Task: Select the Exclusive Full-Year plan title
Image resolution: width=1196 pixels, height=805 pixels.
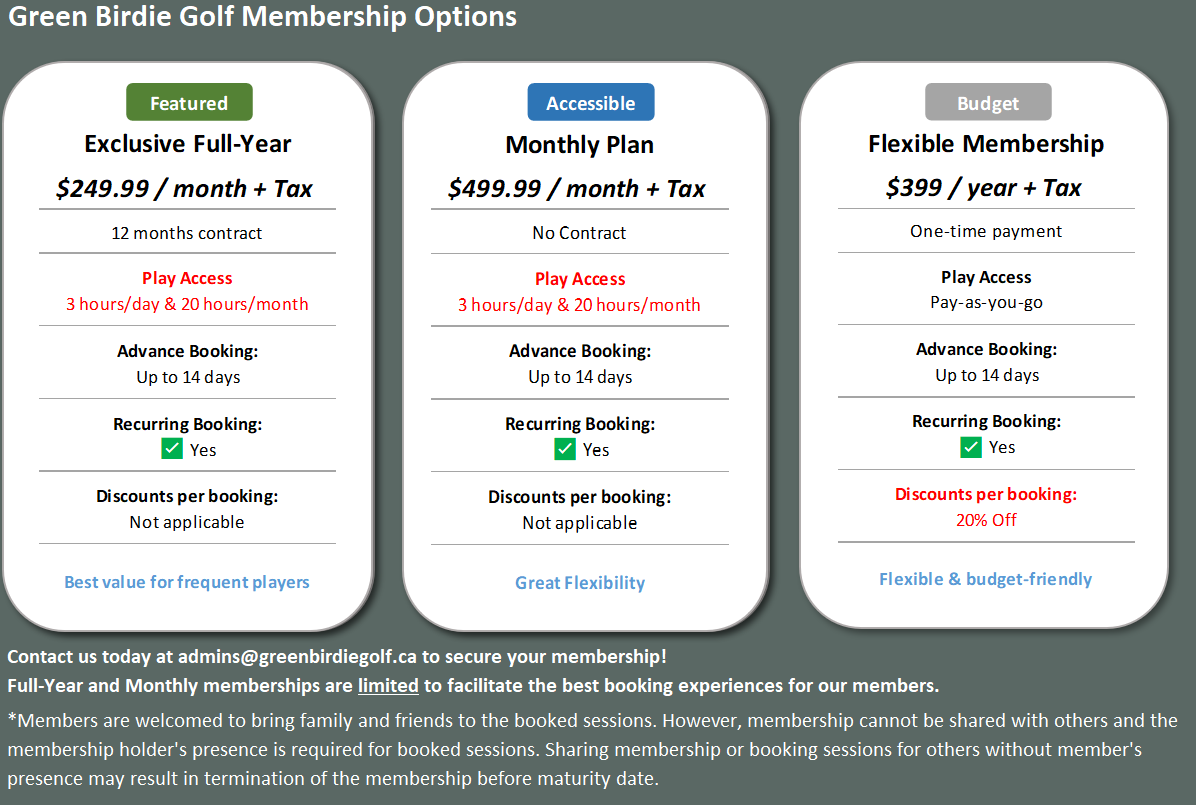Action: (x=188, y=144)
